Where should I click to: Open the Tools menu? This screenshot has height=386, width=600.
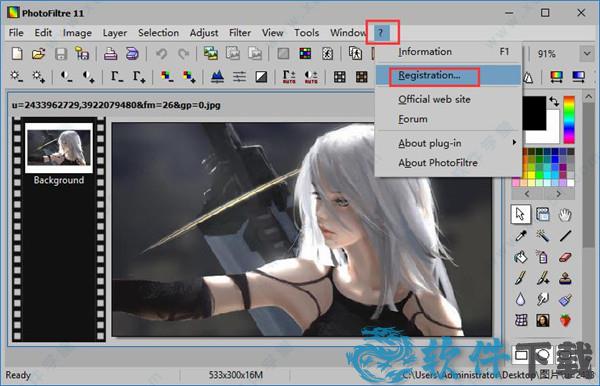(307, 33)
